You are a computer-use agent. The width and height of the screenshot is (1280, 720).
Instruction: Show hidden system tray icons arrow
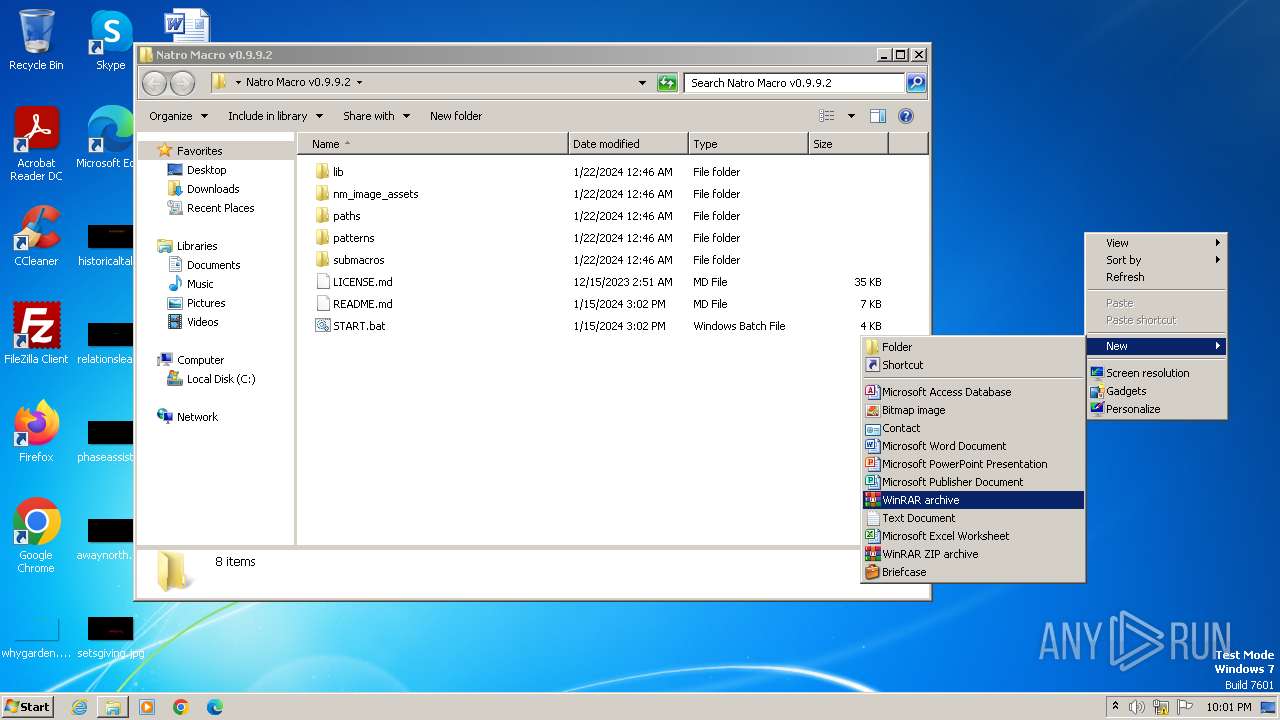click(x=1115, y=707)
